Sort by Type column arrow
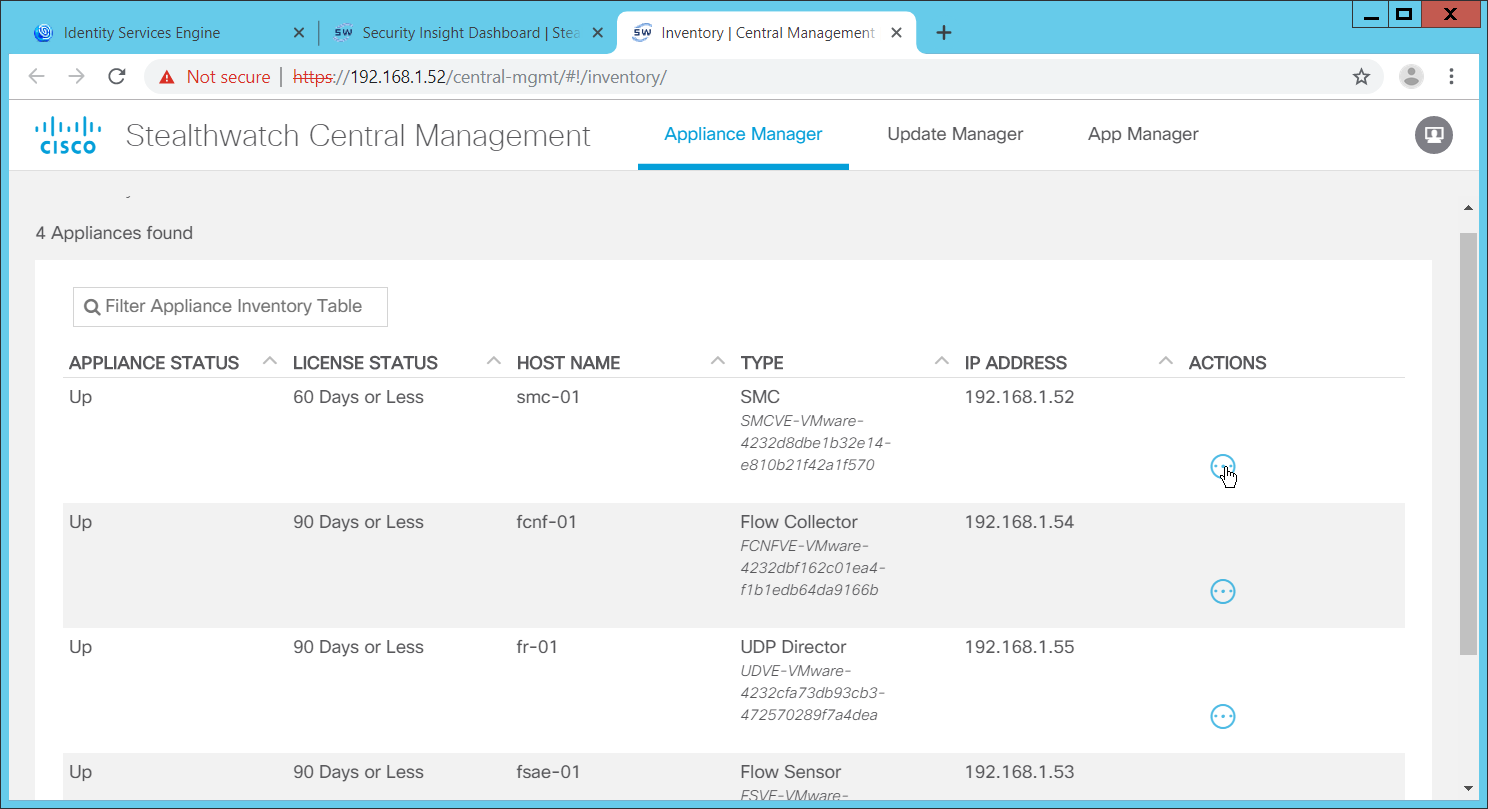The height and width of the screenshot is (809, 1488). coord(941,361)
